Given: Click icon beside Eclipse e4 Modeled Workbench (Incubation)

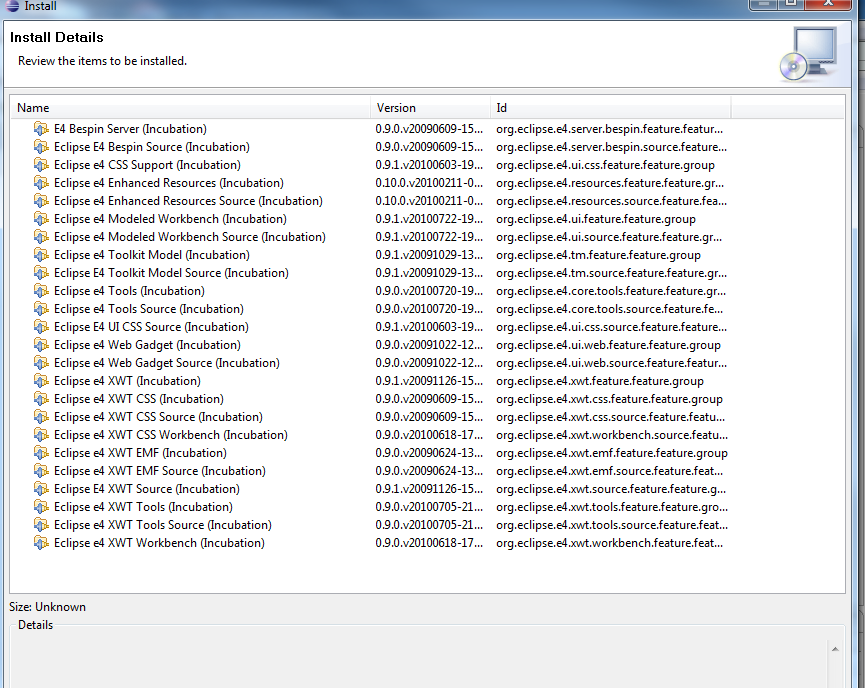Looking at the screenshot, I should pyautogui.click(x=41, y=219).
